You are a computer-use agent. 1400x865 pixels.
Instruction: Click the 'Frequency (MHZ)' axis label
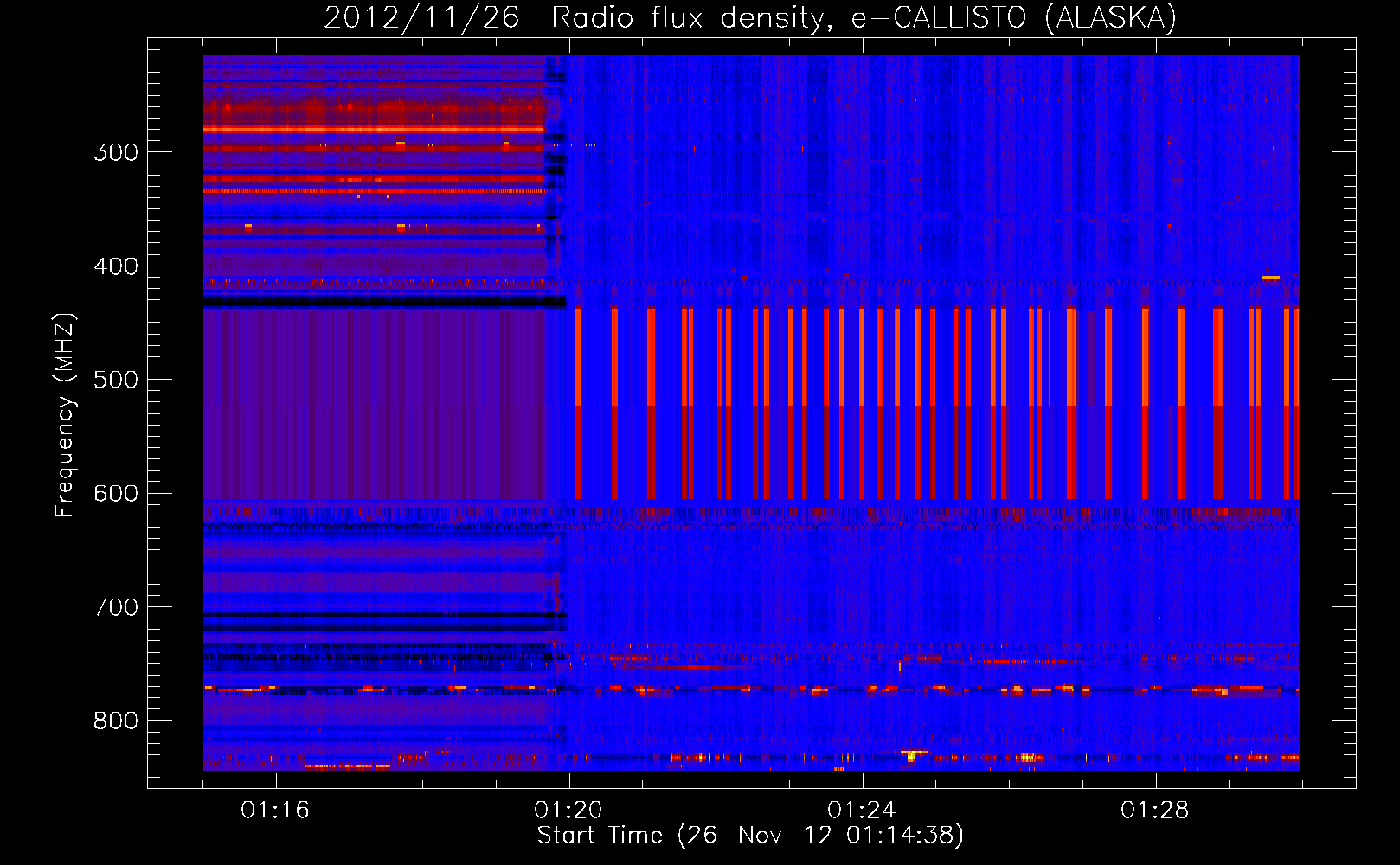65,415
